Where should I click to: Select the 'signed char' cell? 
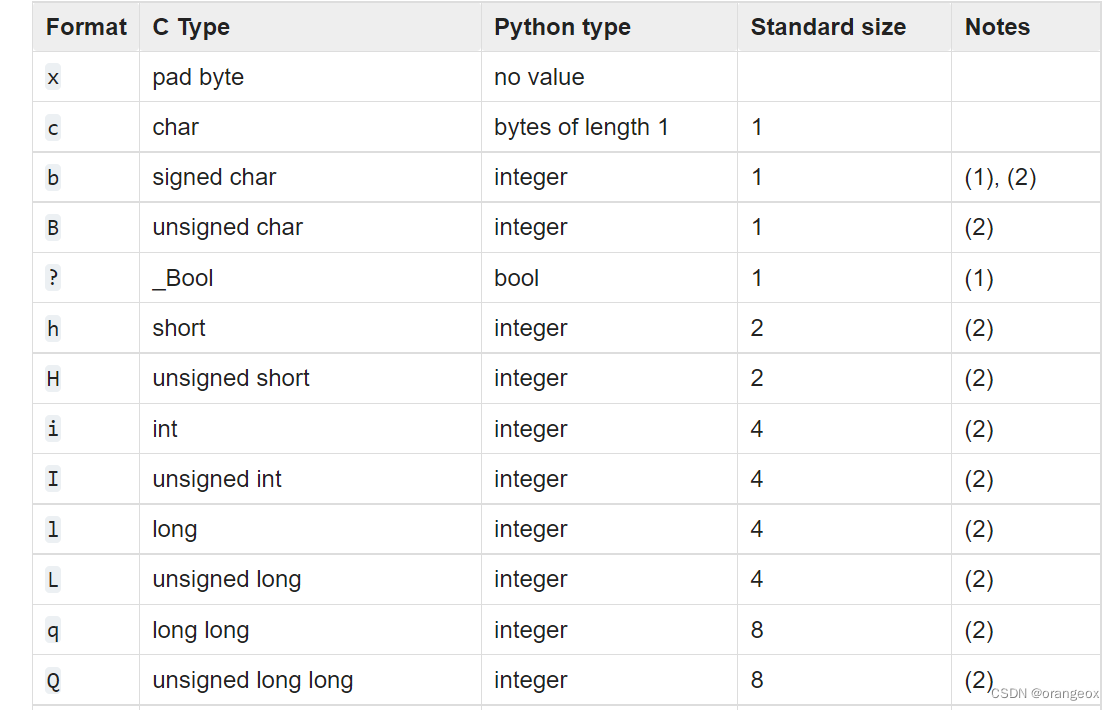tap(214, 177)
